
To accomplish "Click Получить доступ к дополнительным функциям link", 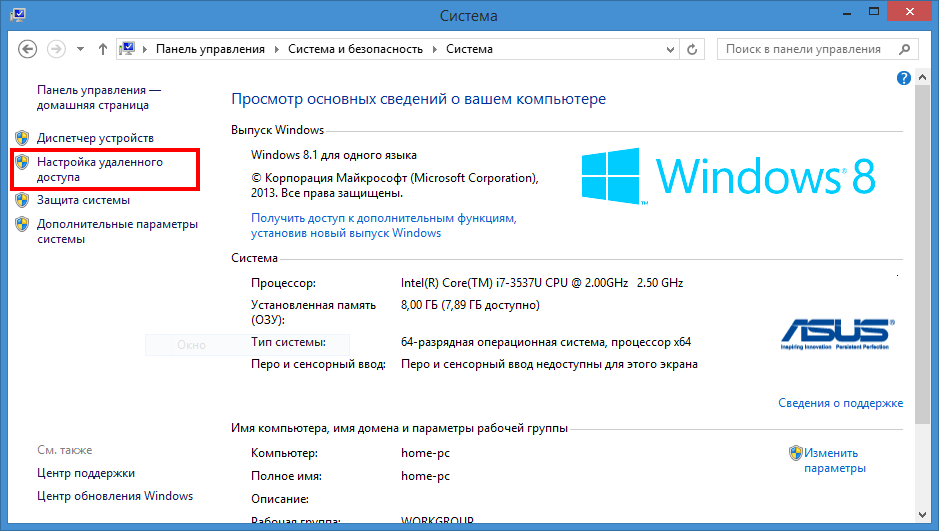I will pos(383,226).
